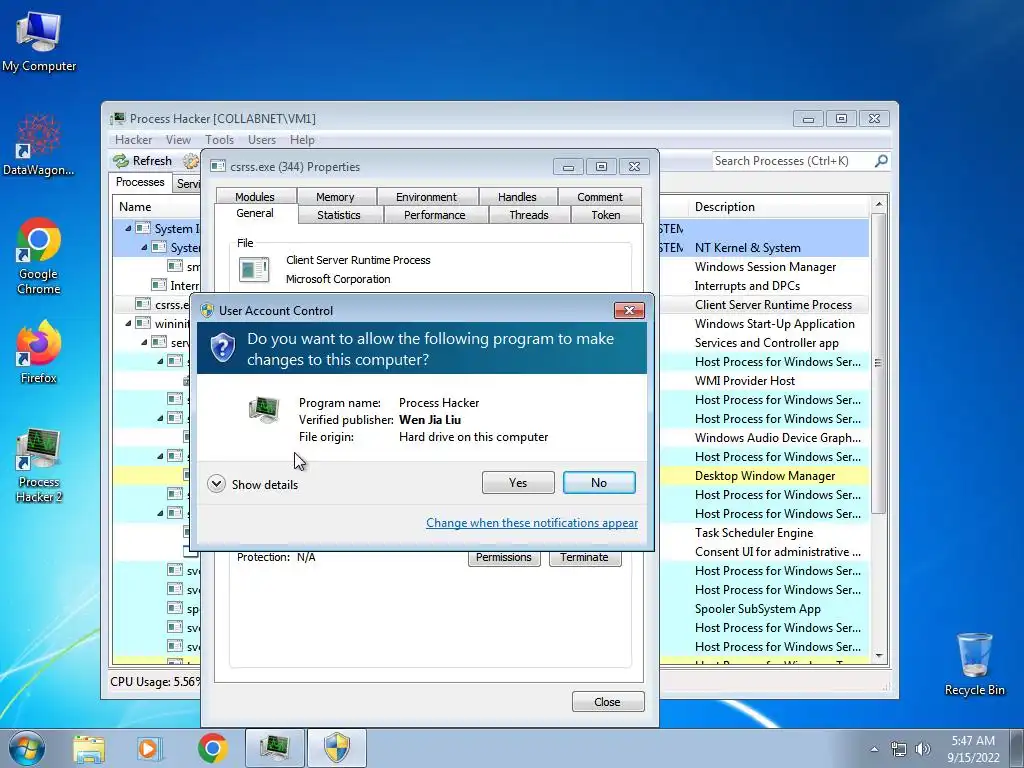Viewport: 1024px width, 768px height.
Task: Open Hacker menu
Action: (133, 140)
